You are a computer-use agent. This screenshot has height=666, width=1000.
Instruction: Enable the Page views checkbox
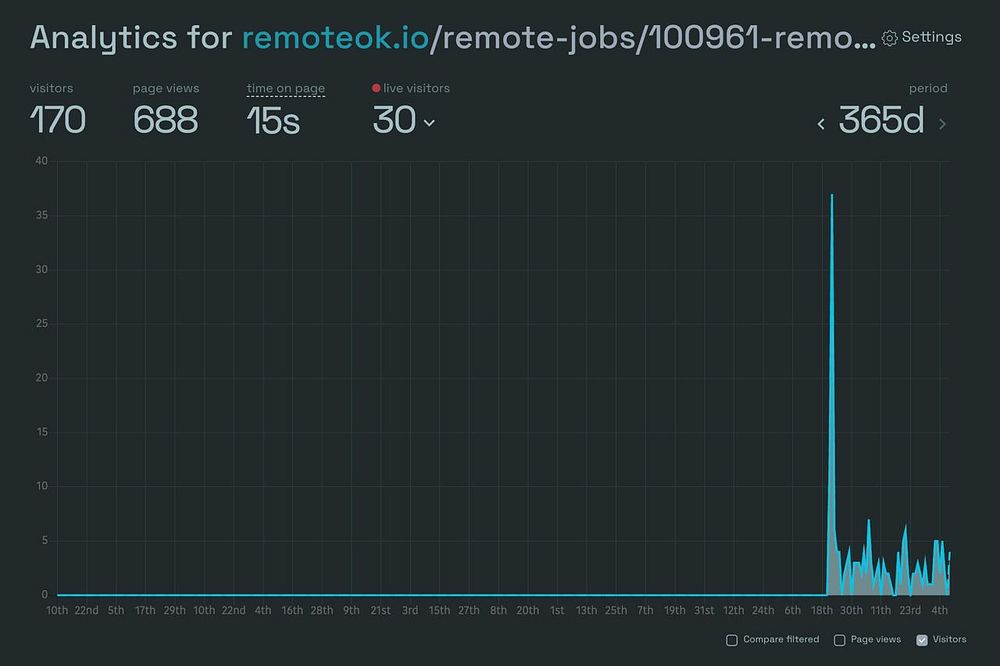tap(839, 640)
